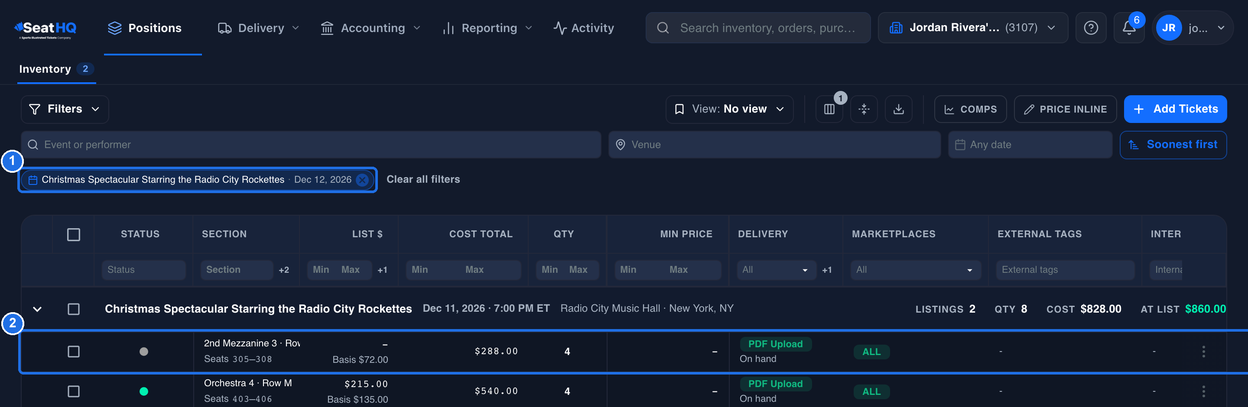Click the $215.00 list price cell

pos(366,384)
